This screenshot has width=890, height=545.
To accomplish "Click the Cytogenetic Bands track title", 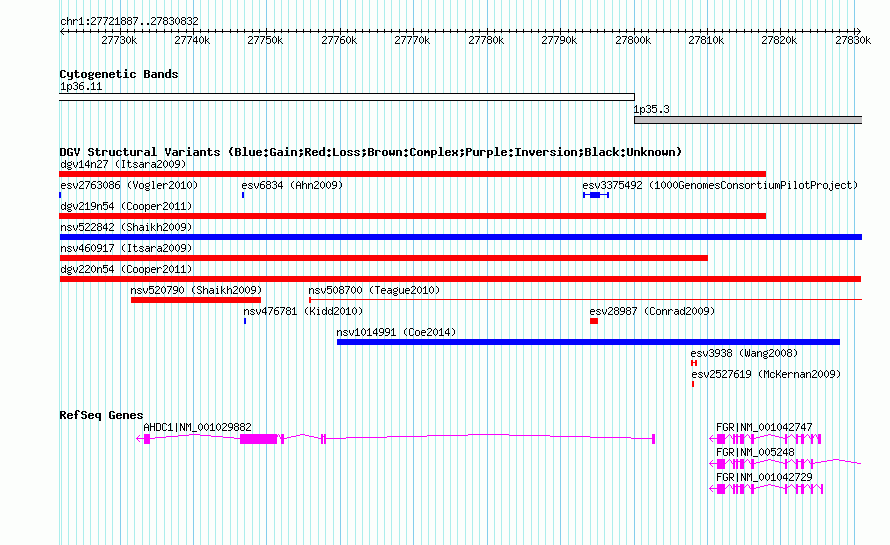I will [x=119, y=74].
